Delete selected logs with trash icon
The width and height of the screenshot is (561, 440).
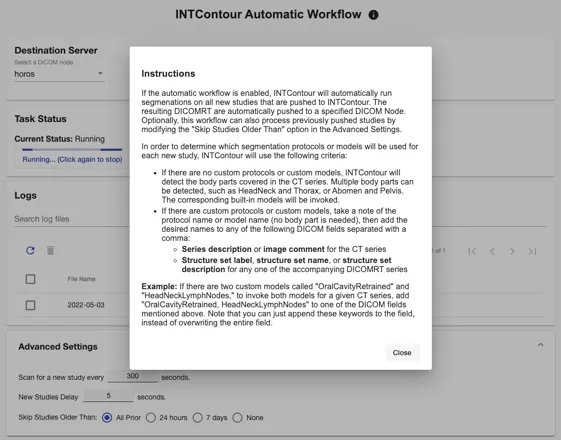tap(50, 250)
